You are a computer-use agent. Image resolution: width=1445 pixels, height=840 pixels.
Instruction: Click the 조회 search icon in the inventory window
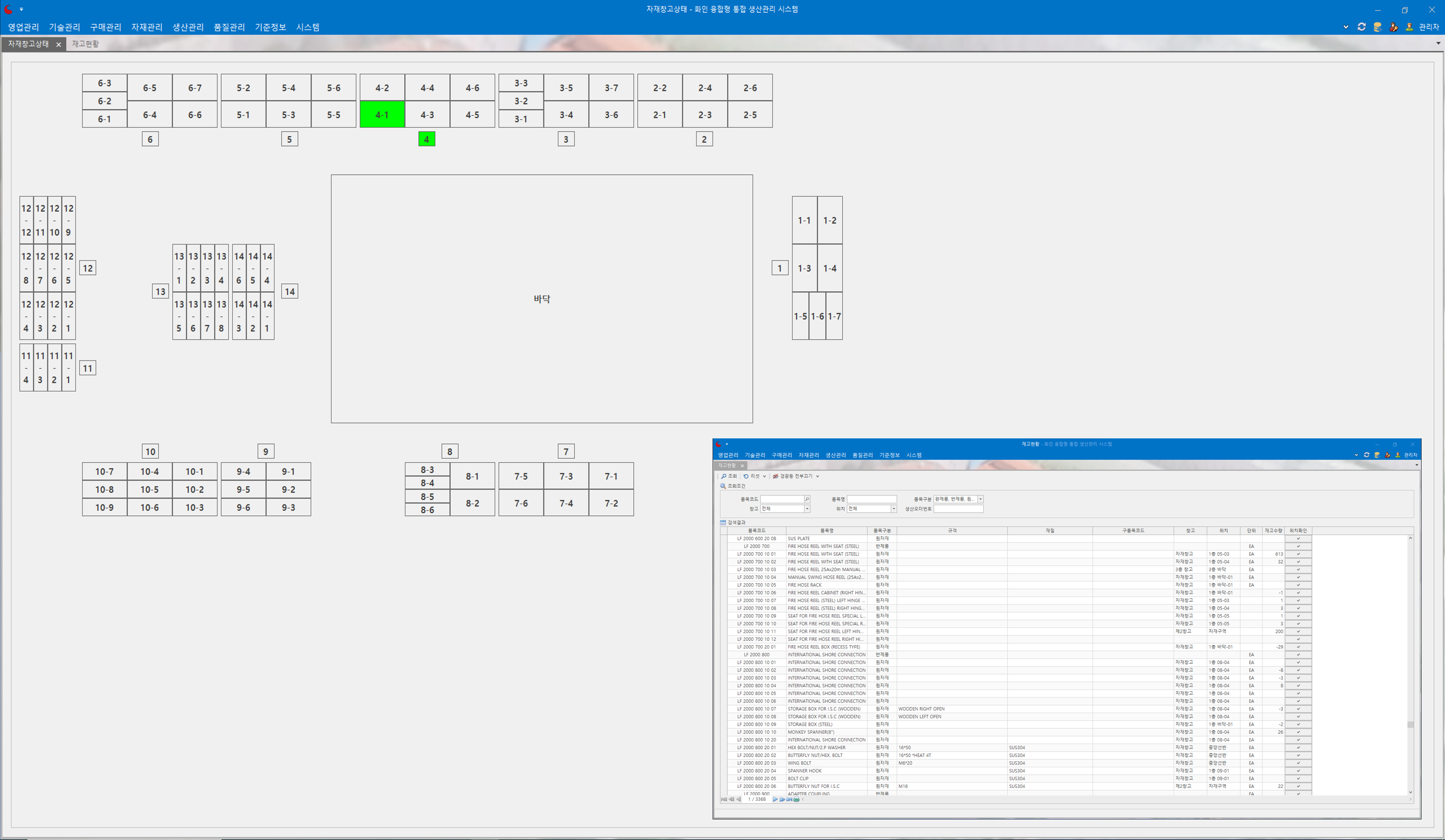click(x=724, y=476)
